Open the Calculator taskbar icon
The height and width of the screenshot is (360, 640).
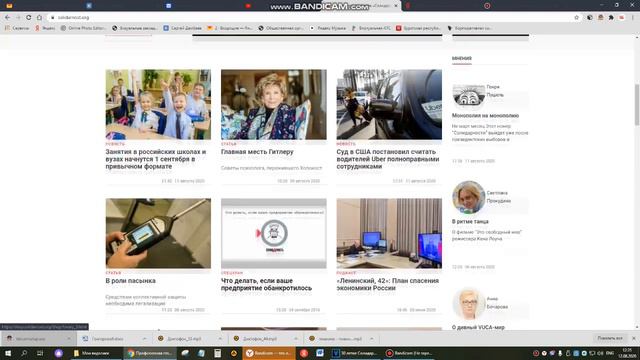218,353
